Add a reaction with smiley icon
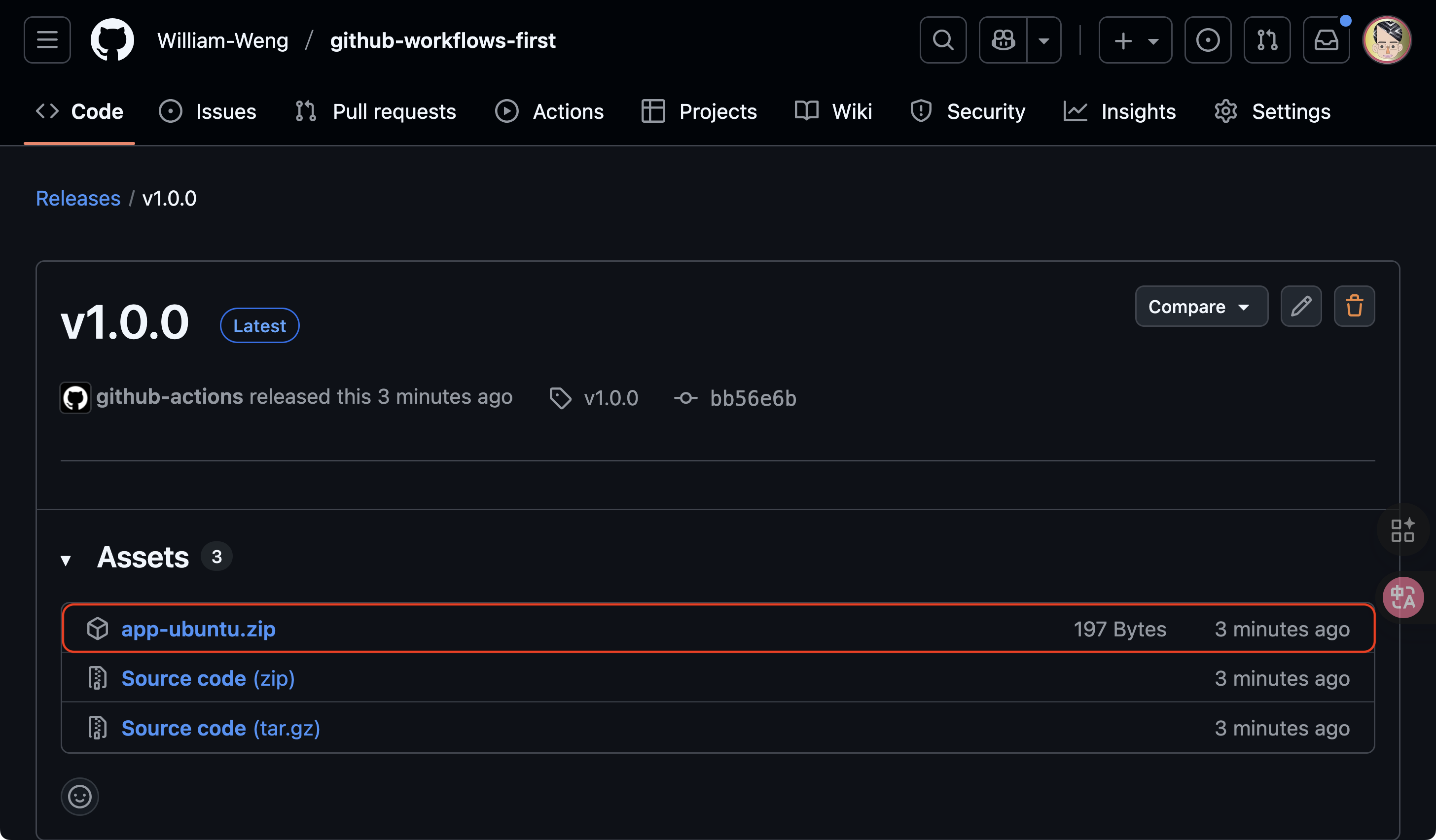1436x840 pixels. coord(80,796)
